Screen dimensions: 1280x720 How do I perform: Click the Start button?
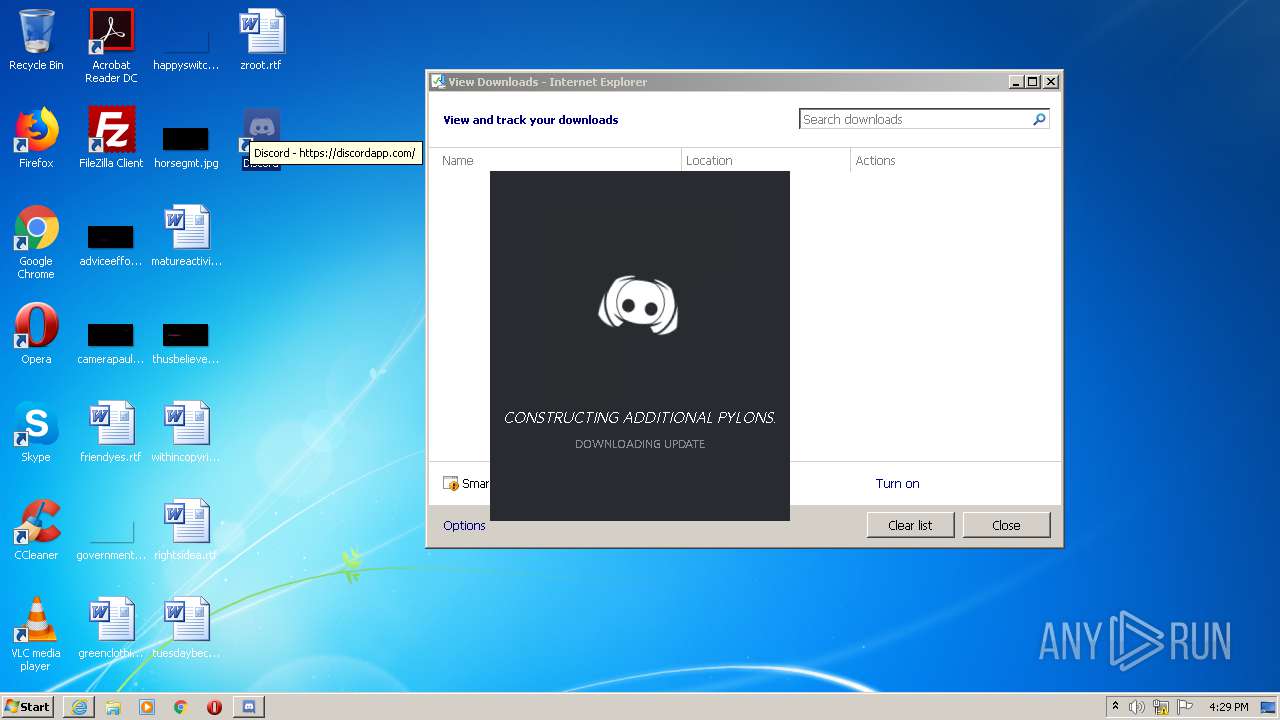[x=28, y=707]
